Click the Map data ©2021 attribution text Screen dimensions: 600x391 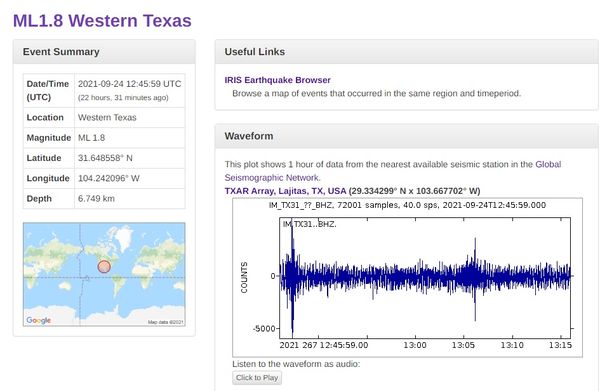(166, 322)
